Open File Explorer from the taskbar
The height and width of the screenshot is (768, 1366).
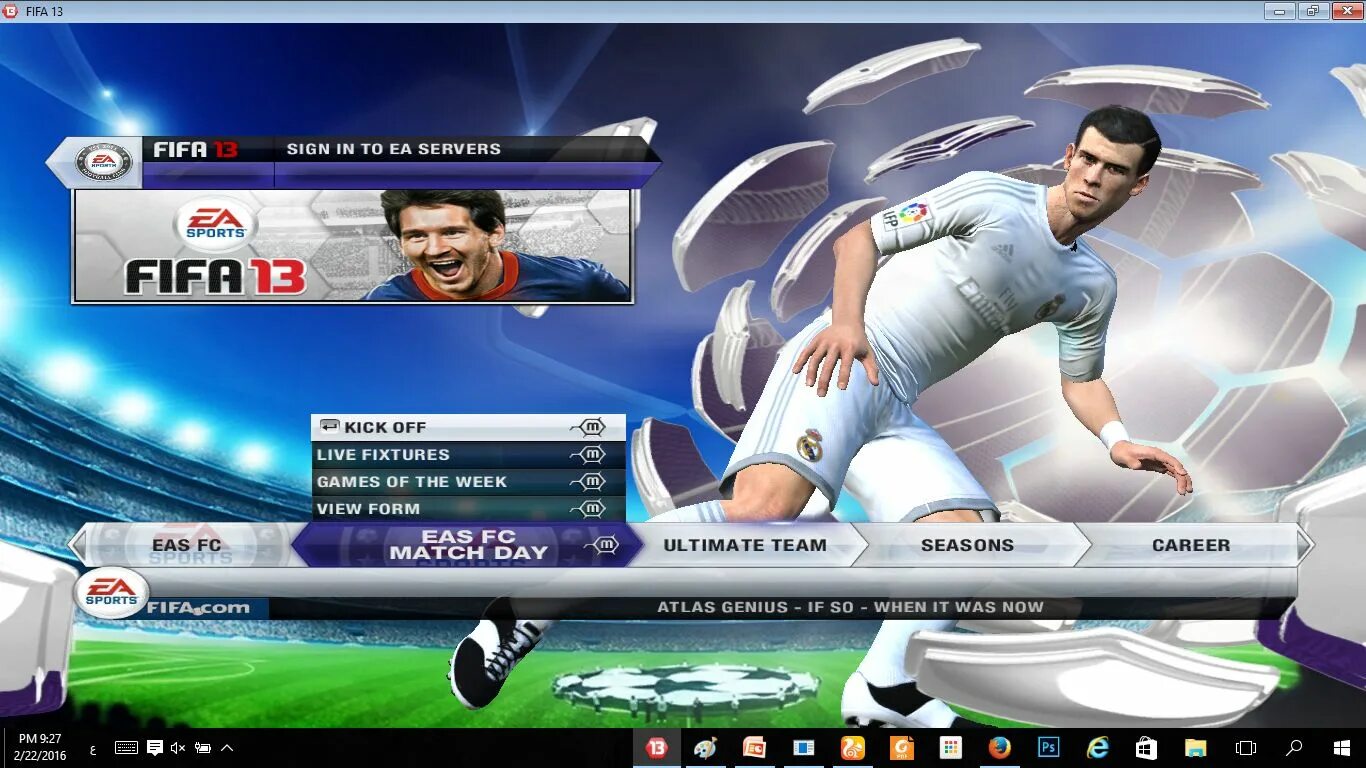(x=1195, y=747)
